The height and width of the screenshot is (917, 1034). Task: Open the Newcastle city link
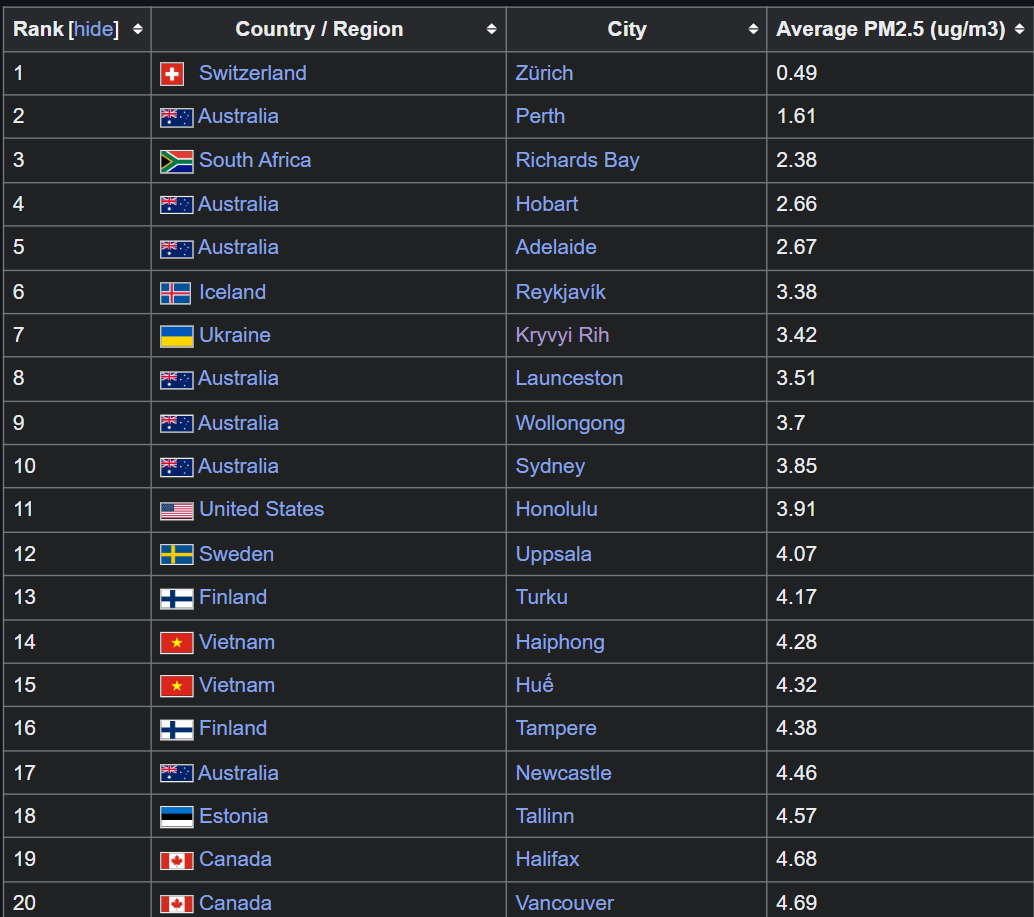tap(564, 773)
